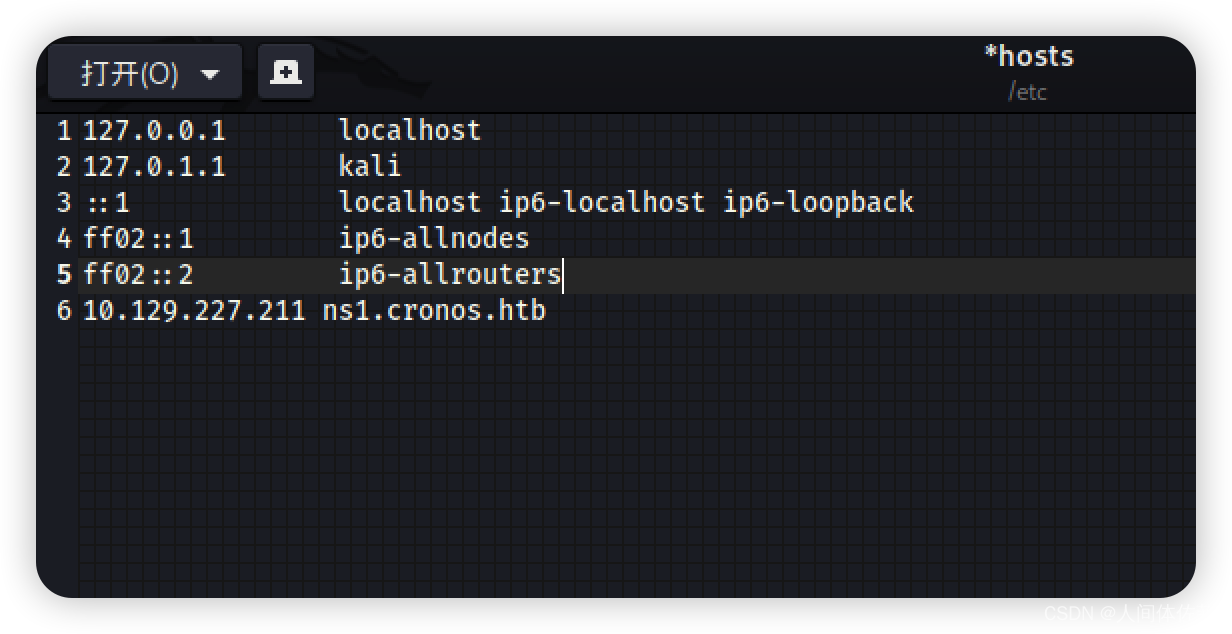The width and height of the screenshot is (1232, 634).
Task: Click the /etc path label under the title
Action: (1030, 92)
